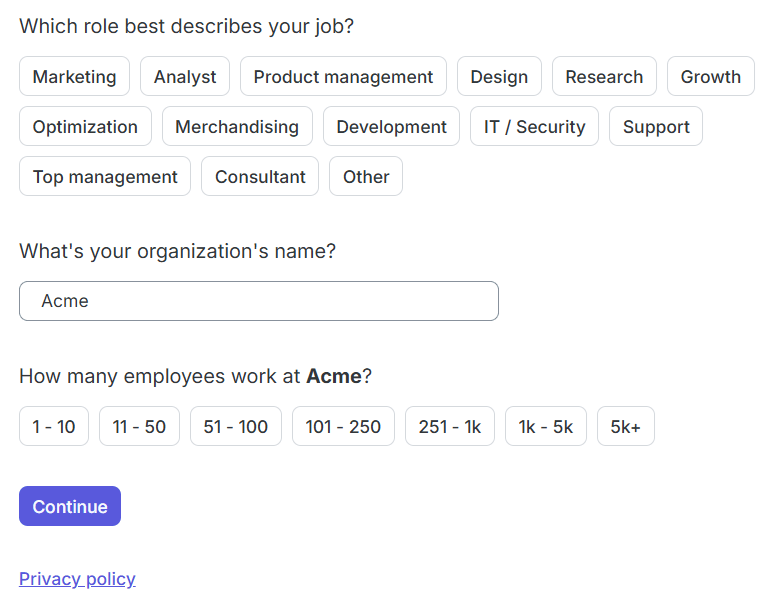Select the Merchandising role
Image resolution: width=773 pixels, height=597 pixels.
click(237, 126)
